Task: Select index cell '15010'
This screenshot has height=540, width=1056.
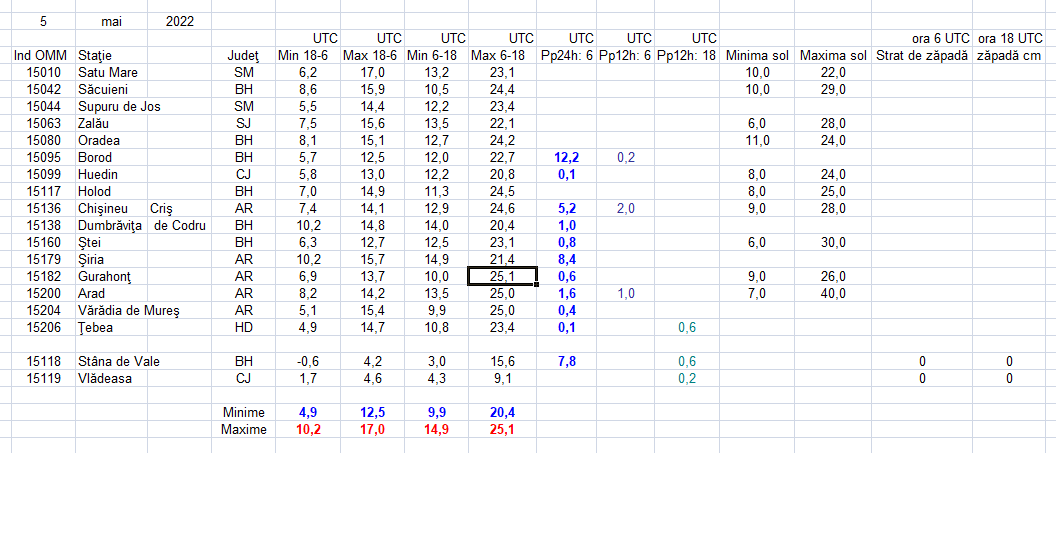Action: [43, 73]
